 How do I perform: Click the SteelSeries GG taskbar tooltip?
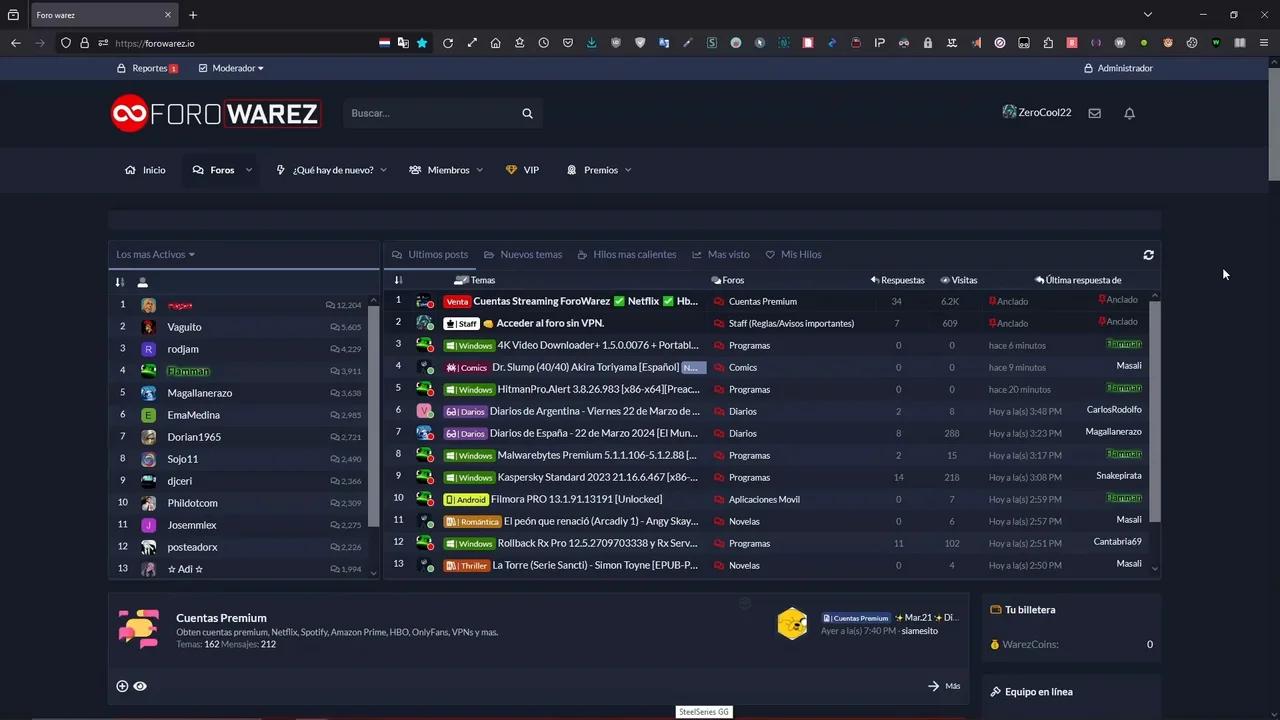[704, 712]
